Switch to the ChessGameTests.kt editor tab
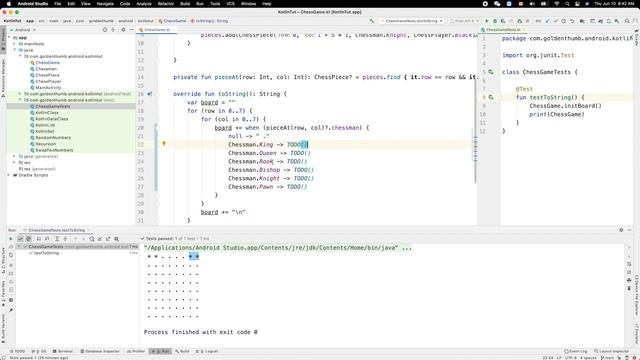Image resolution: width=640 pixels, height=360 pixels. (503, 30)
